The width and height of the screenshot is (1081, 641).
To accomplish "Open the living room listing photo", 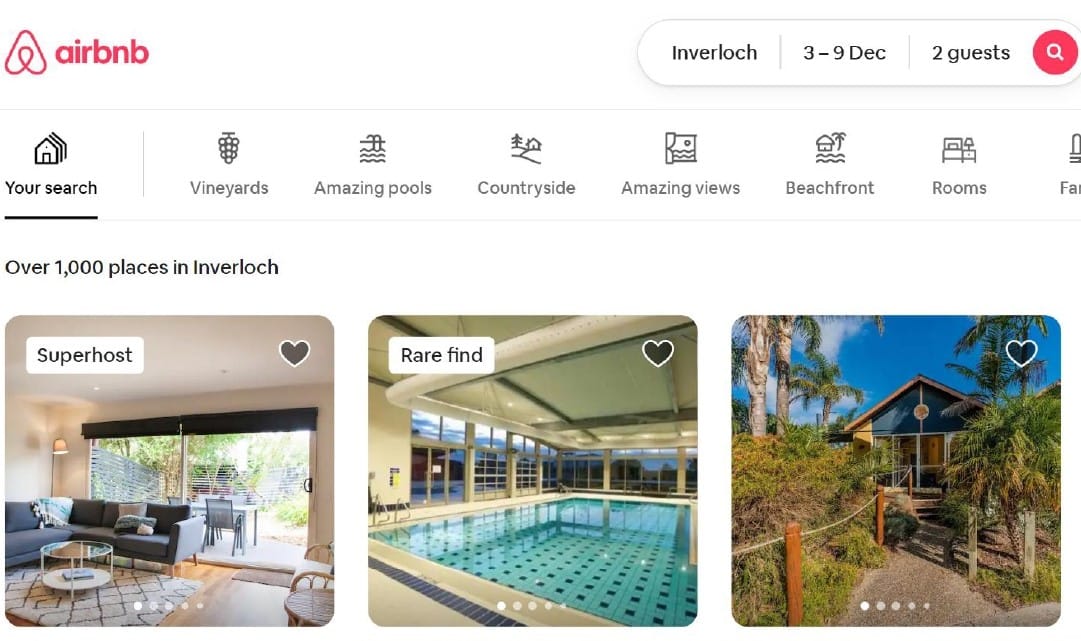I will [x=170, y=471].
